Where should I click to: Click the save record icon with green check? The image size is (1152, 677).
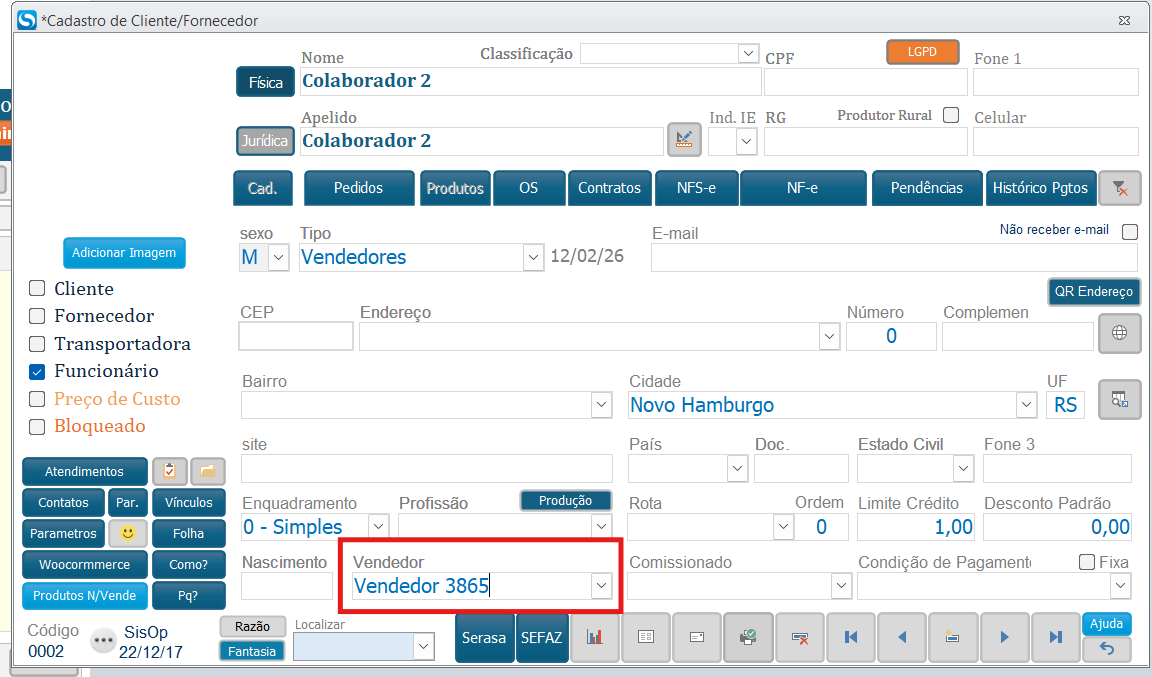click(x=747, y=637)
